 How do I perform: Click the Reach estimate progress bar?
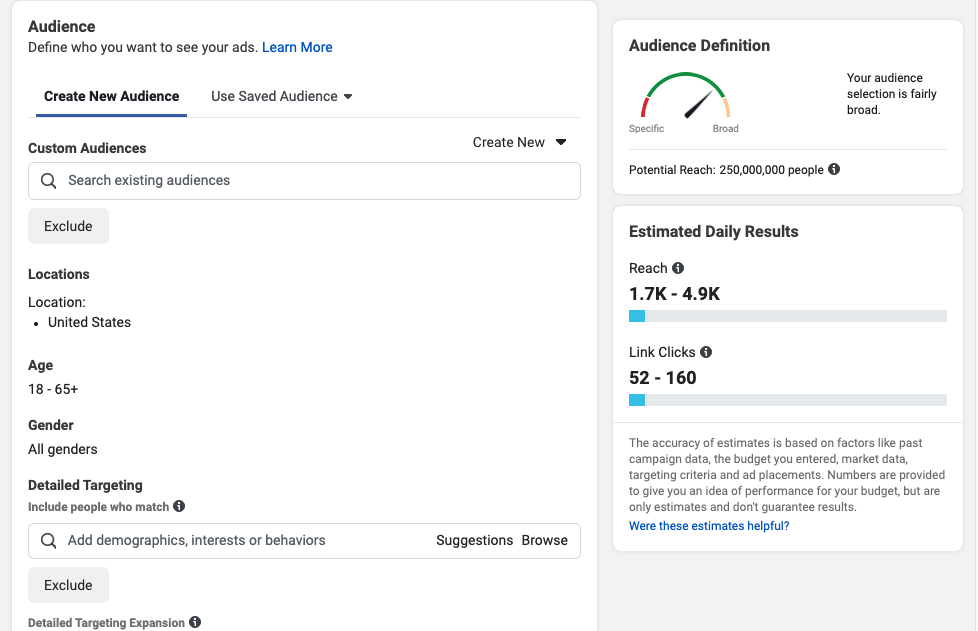click(x=788, y=316)
